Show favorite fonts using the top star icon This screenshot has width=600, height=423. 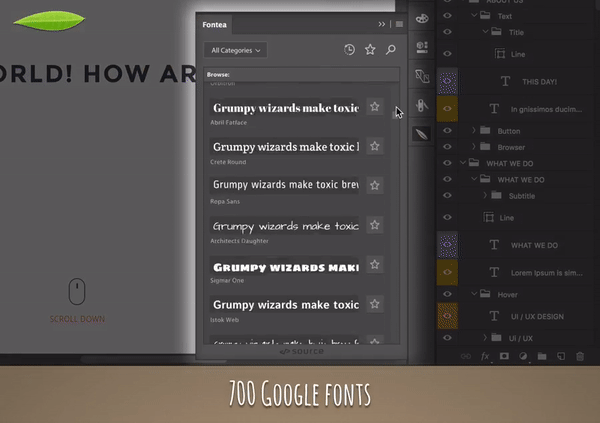coord(370,50)
